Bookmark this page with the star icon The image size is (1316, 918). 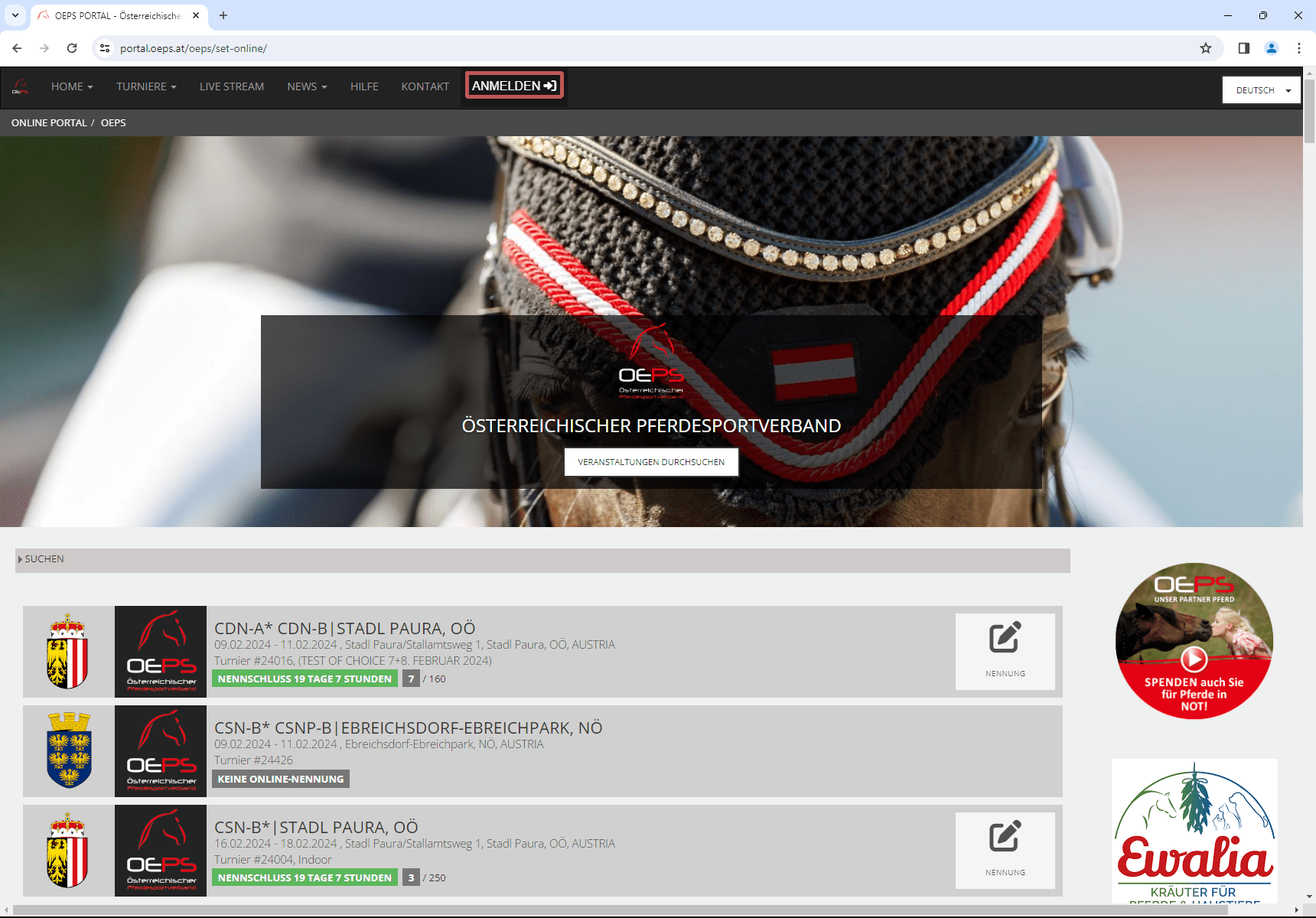(1206, 48)
